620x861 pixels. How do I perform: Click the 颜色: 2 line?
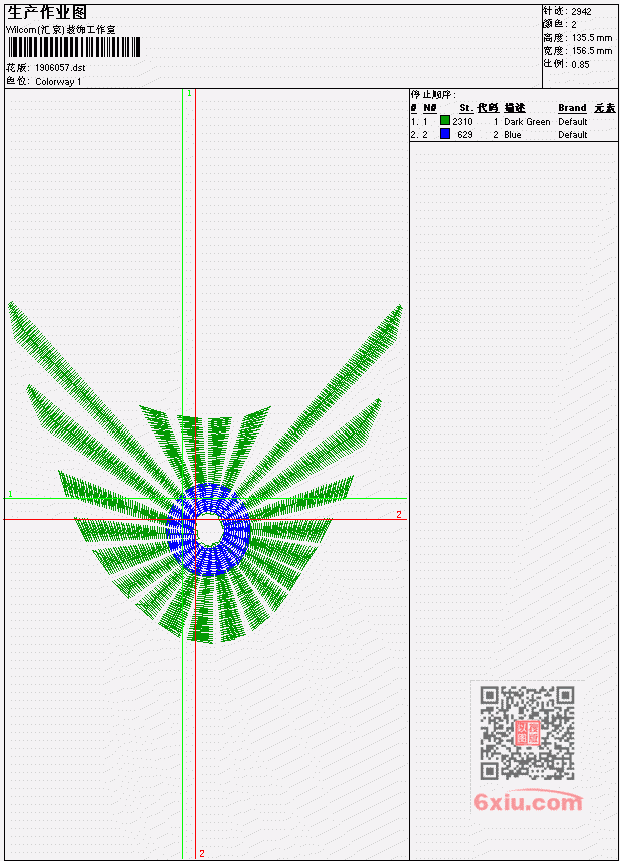(x=560, y=24)
